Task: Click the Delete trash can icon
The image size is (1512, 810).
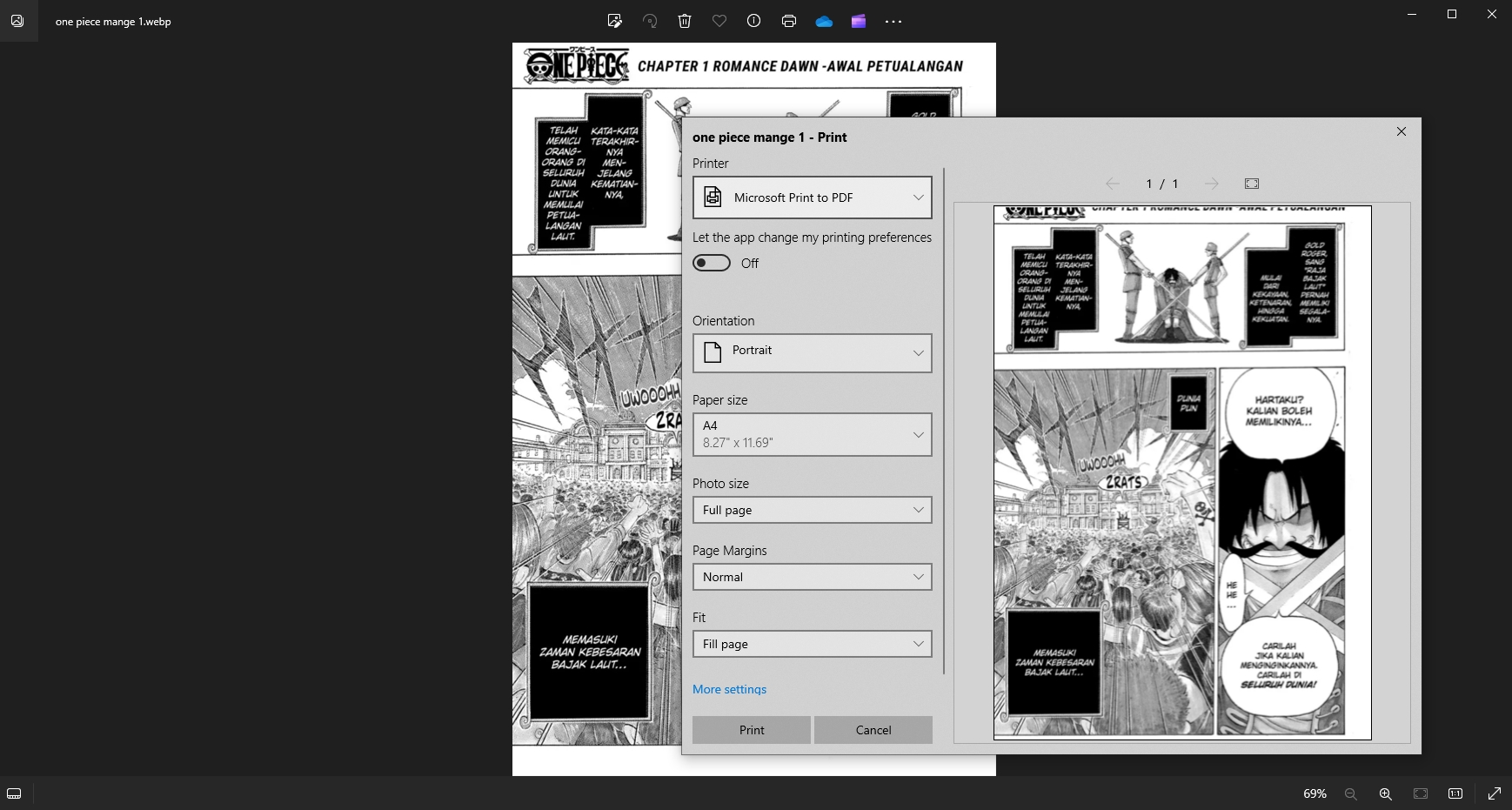Action: [685, 21]
